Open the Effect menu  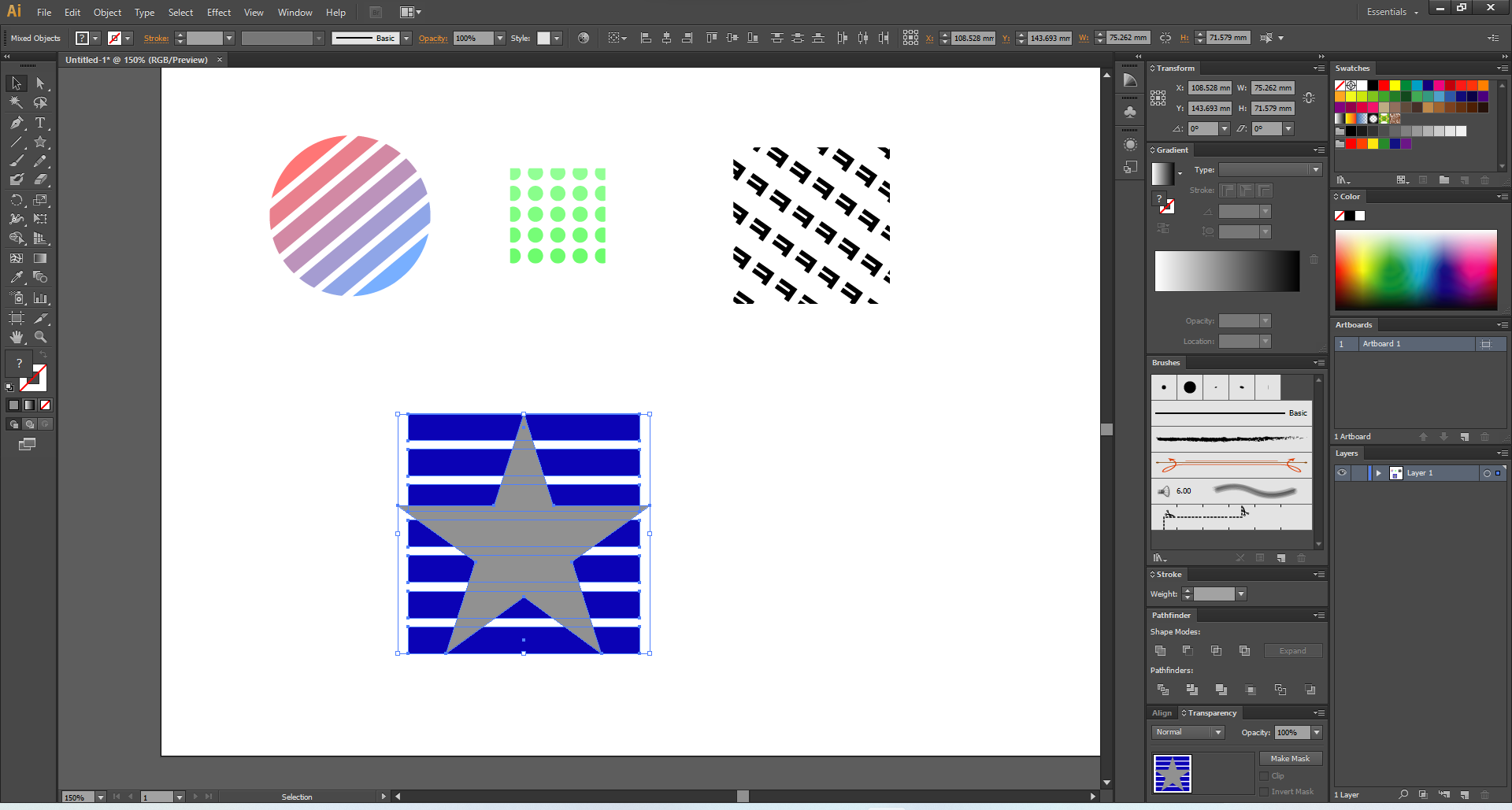coord(219,13)
